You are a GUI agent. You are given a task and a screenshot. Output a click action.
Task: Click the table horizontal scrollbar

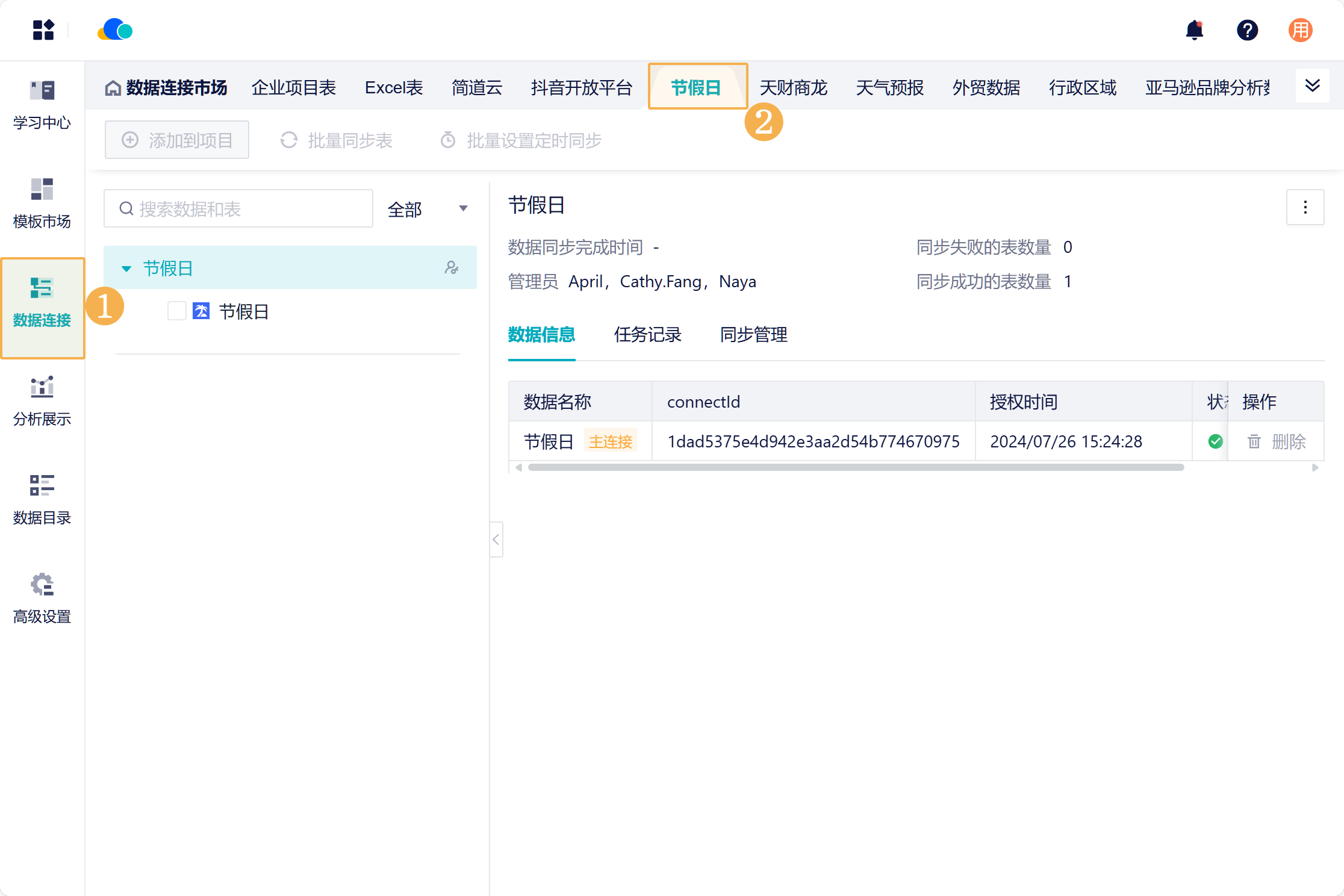pyautogui.click(x=855, y=467)
